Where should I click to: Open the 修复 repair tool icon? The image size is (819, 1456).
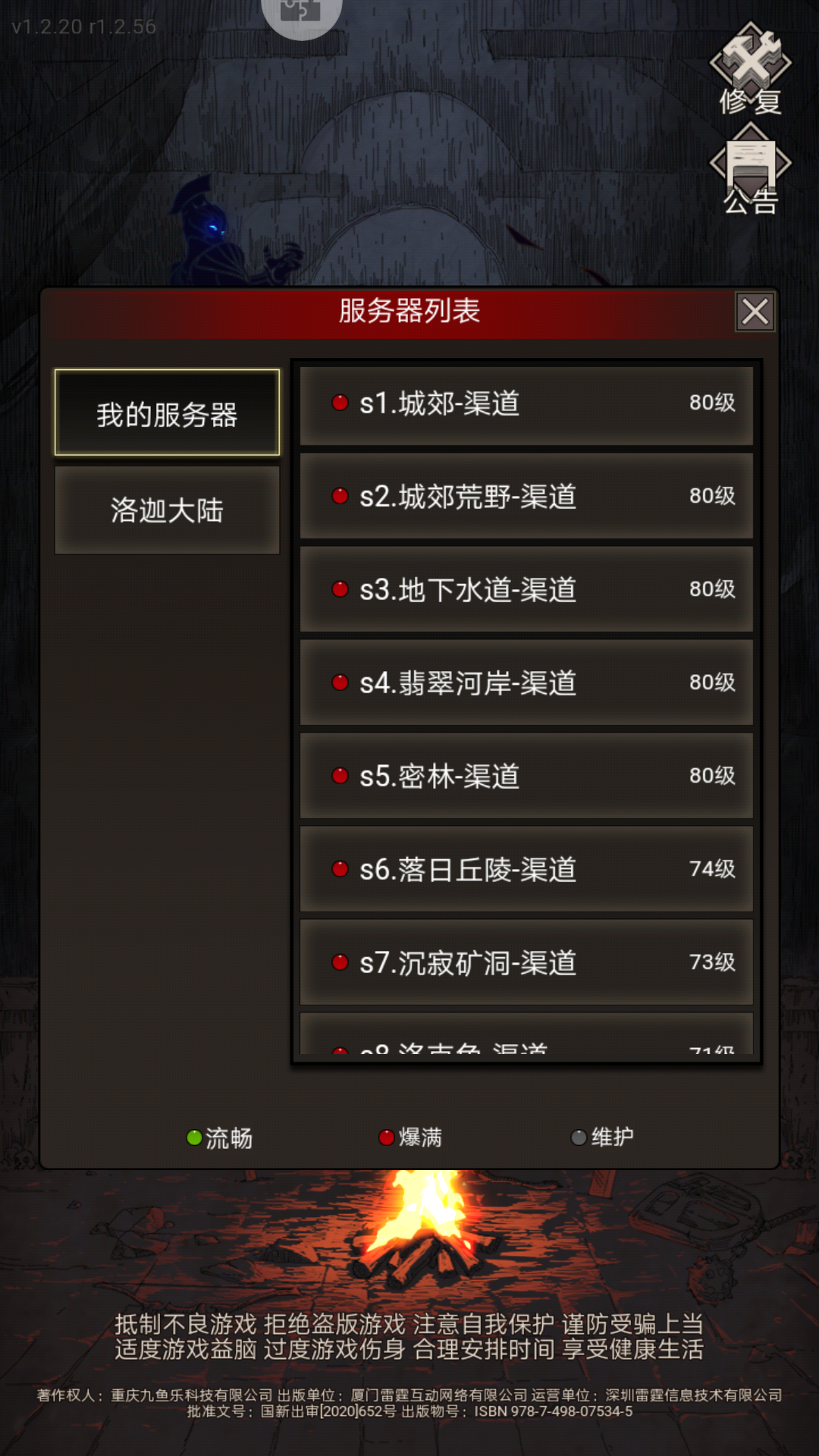click(x=750, y=68)
